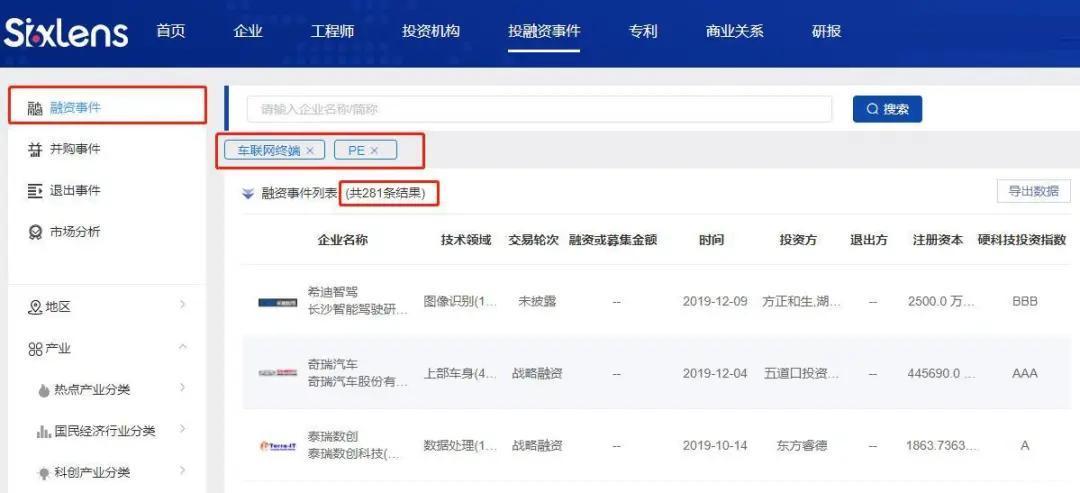Open the 工程师 nav item

pos(333,31)
